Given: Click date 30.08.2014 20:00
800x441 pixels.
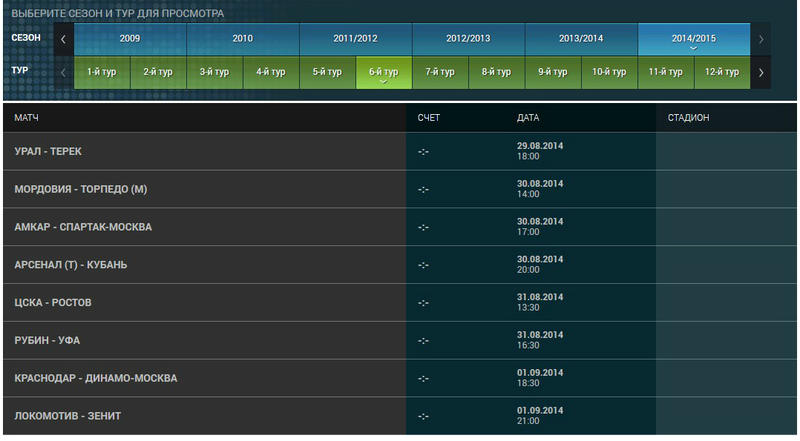Looking at the screenshot, I should tap(540, 264).
